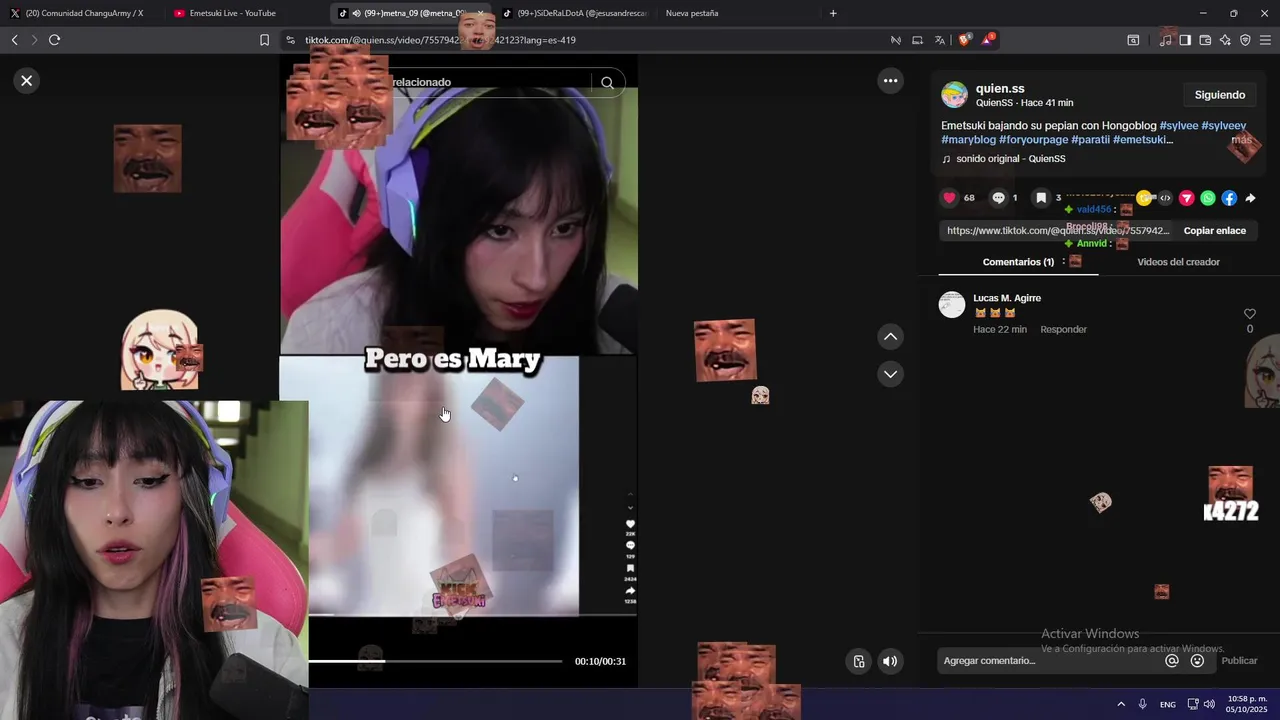The image size is (1280, 720).
Task: Click the taskbar microphone icon
Action: tap(1142, 704)
